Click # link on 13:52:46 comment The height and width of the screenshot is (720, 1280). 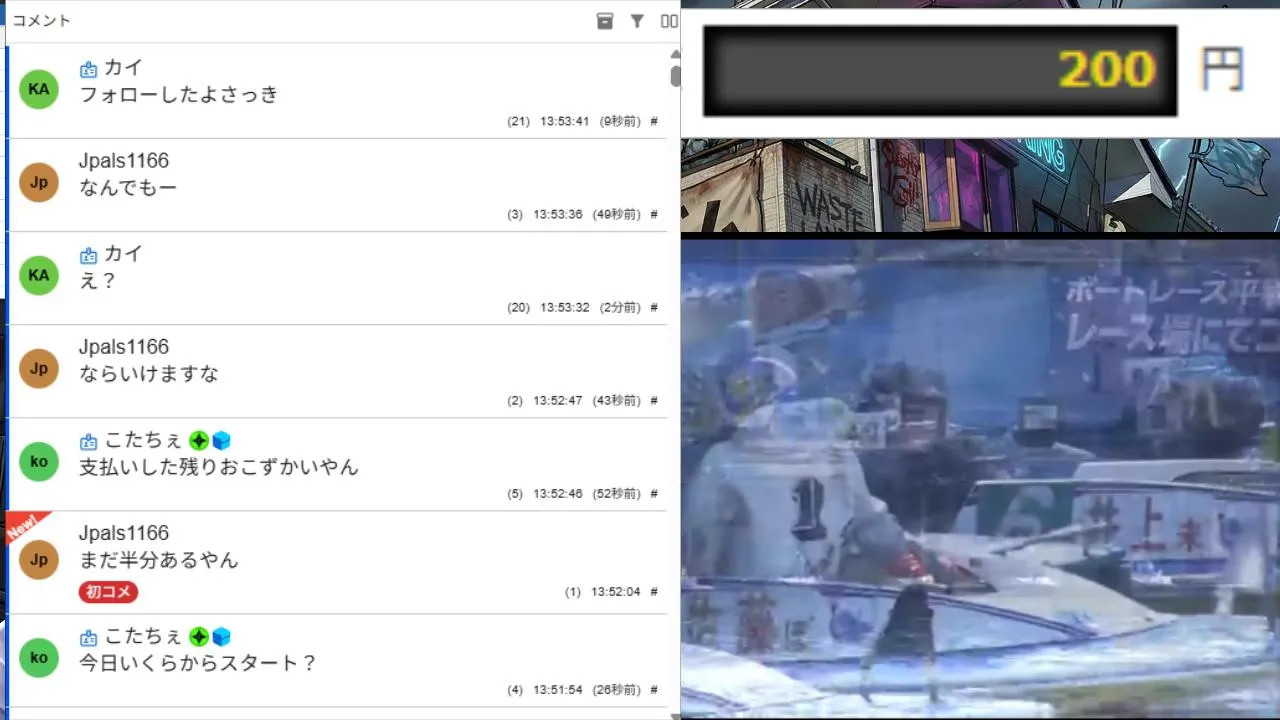tap(654, 493)
